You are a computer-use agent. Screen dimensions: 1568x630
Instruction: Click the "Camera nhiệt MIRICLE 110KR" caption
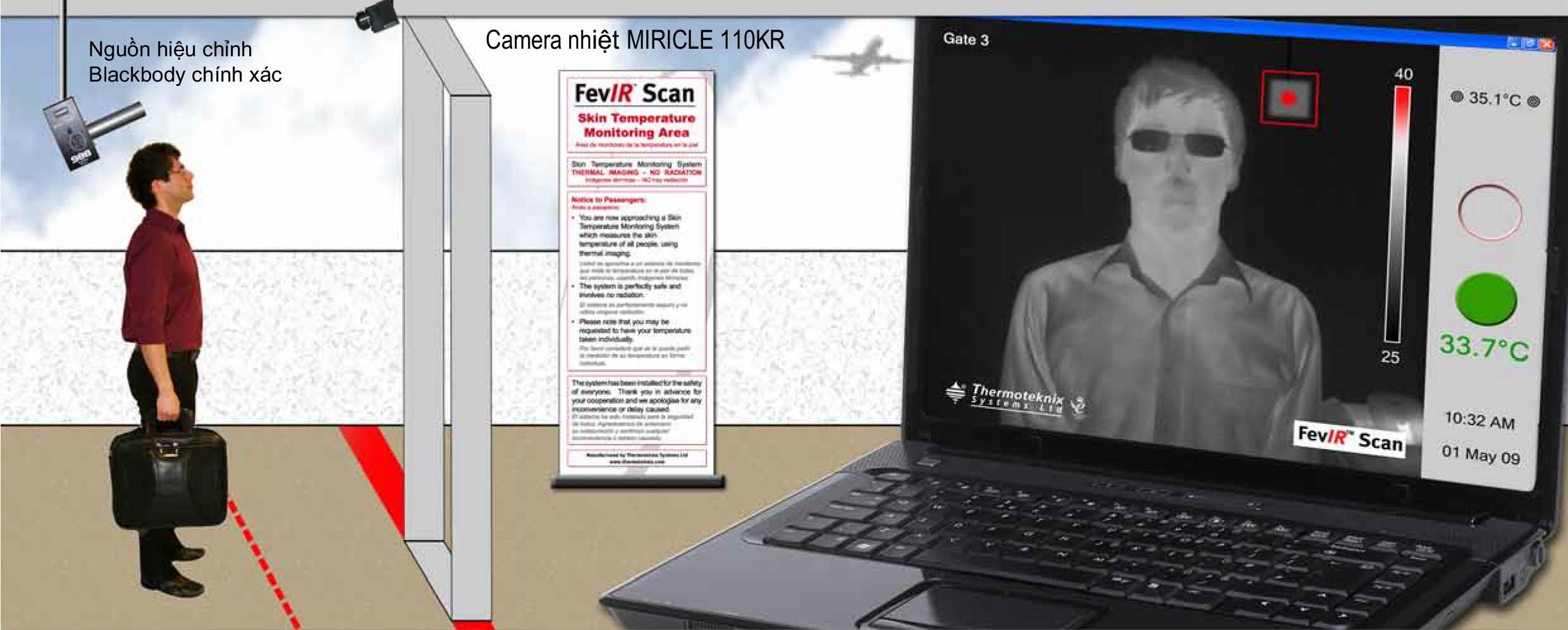tap(635, 40)
